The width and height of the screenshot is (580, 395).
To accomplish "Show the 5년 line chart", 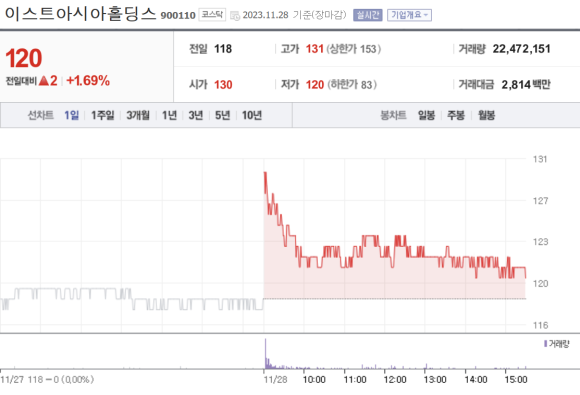I will click(223, 115).
